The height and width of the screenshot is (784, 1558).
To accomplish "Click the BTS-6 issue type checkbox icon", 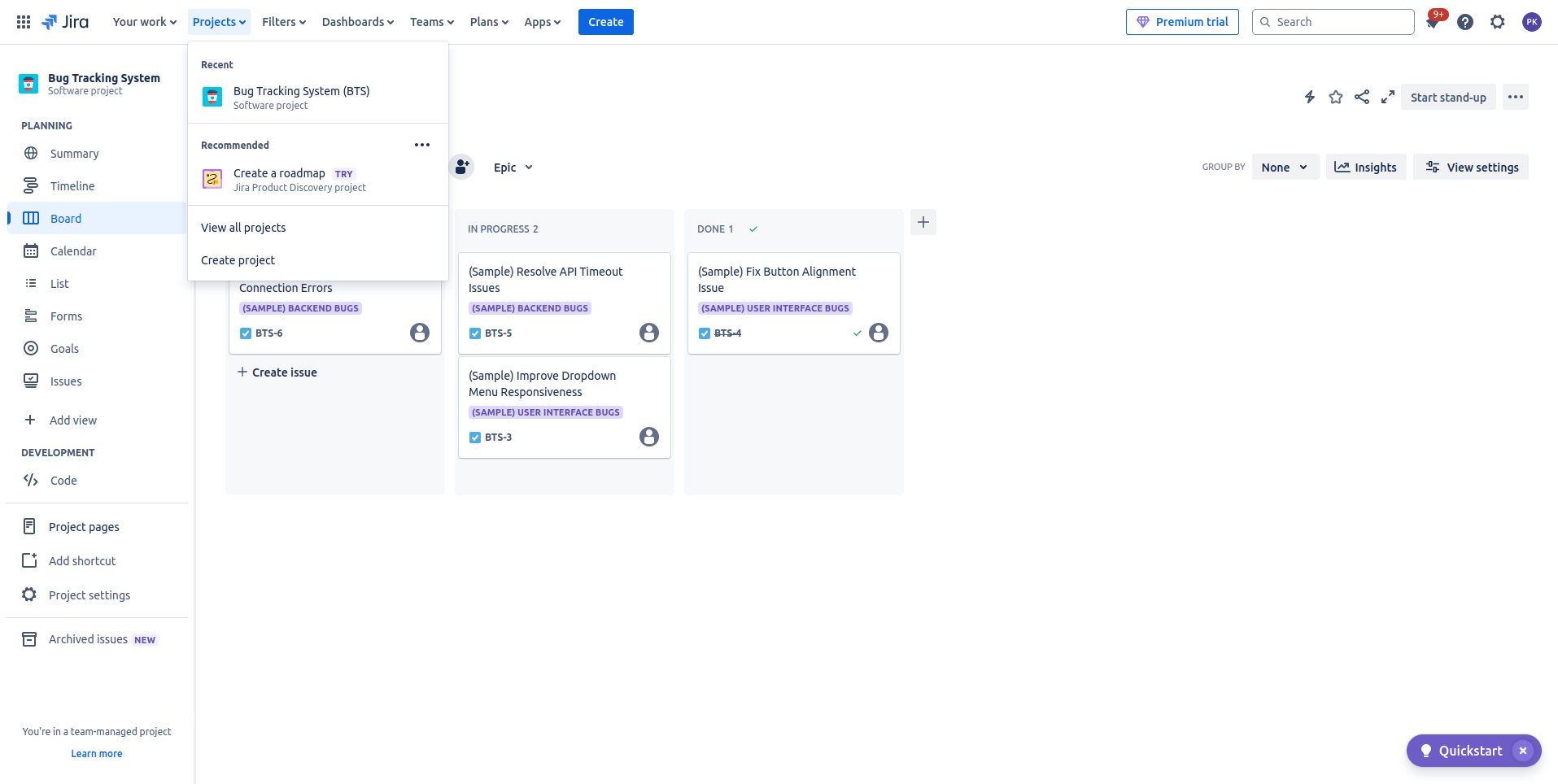I will 246,333.
